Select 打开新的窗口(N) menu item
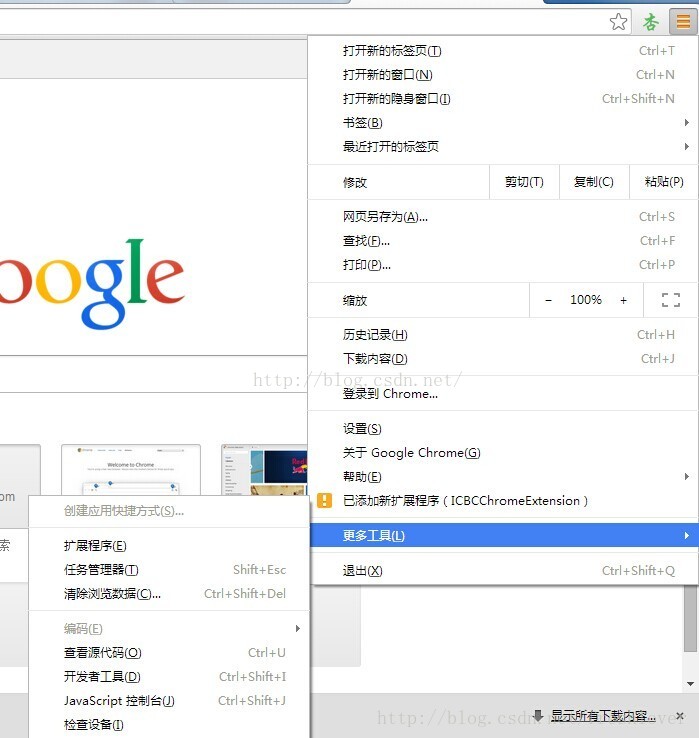 [x=503, y=74]
